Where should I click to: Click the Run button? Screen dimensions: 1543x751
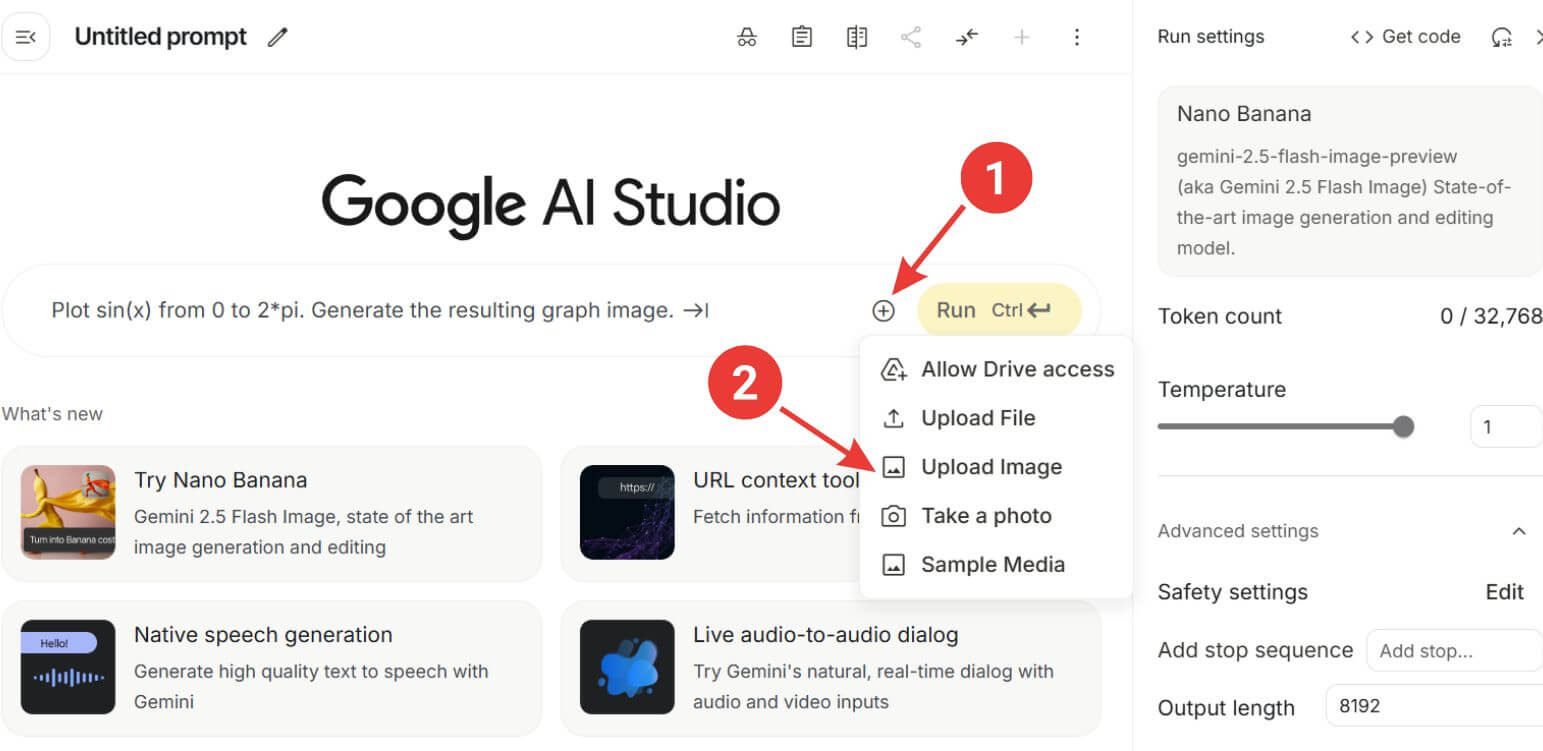998,310
